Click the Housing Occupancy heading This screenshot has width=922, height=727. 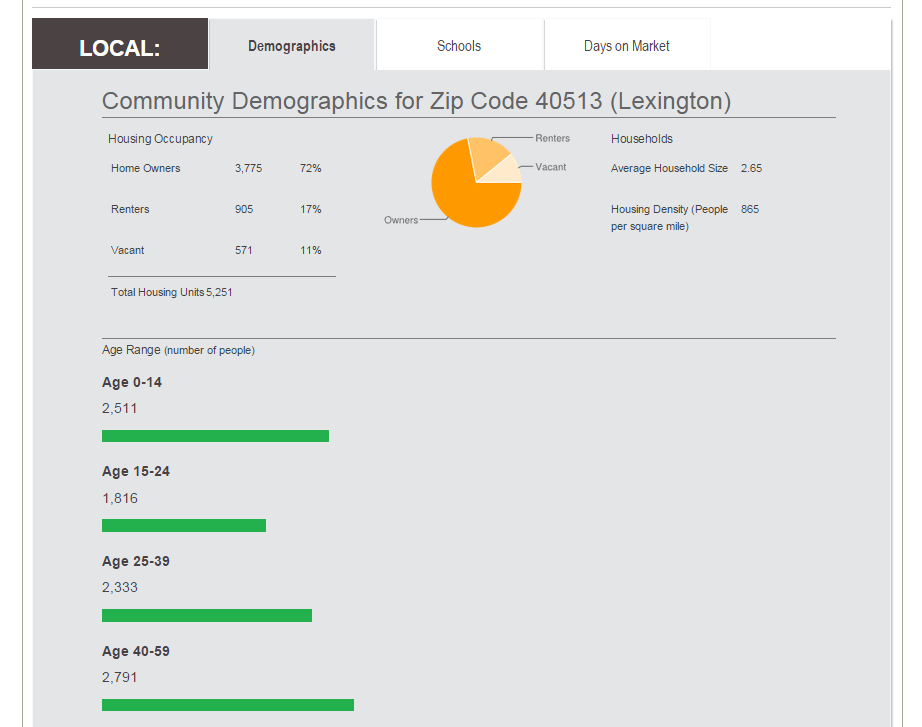point(160,139)
